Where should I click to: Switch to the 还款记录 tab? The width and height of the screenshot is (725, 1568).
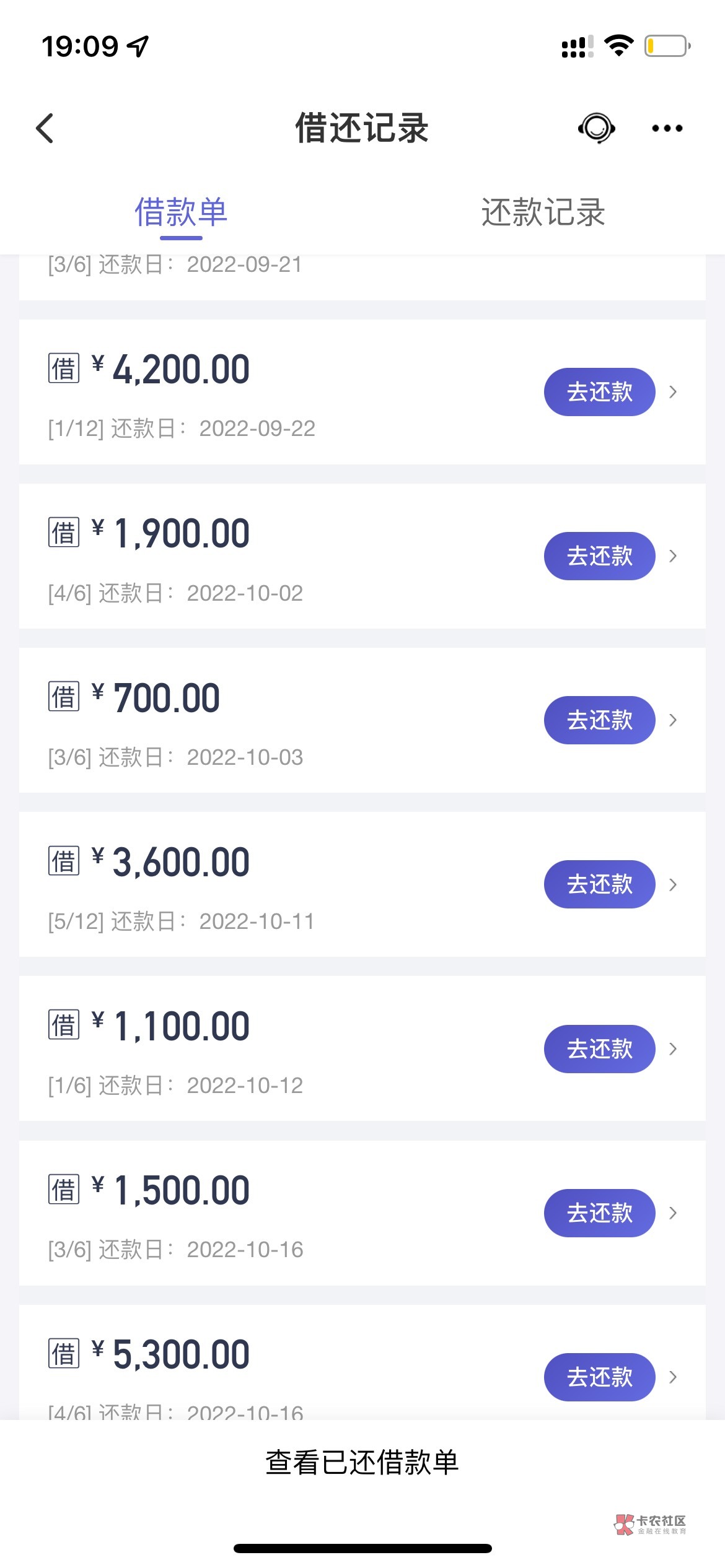click(543, 212)
